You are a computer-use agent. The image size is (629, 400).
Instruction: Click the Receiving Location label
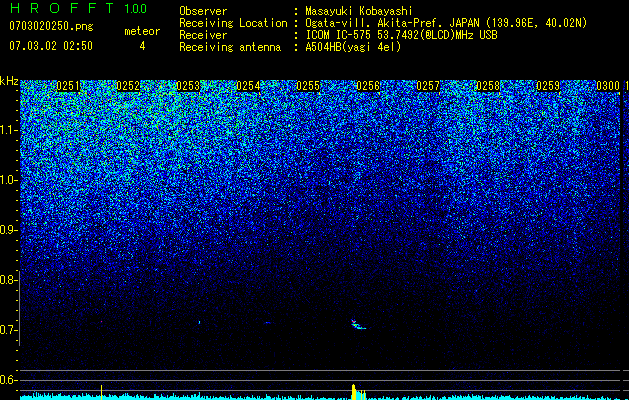pyautogui.click(x=233, y=23)
